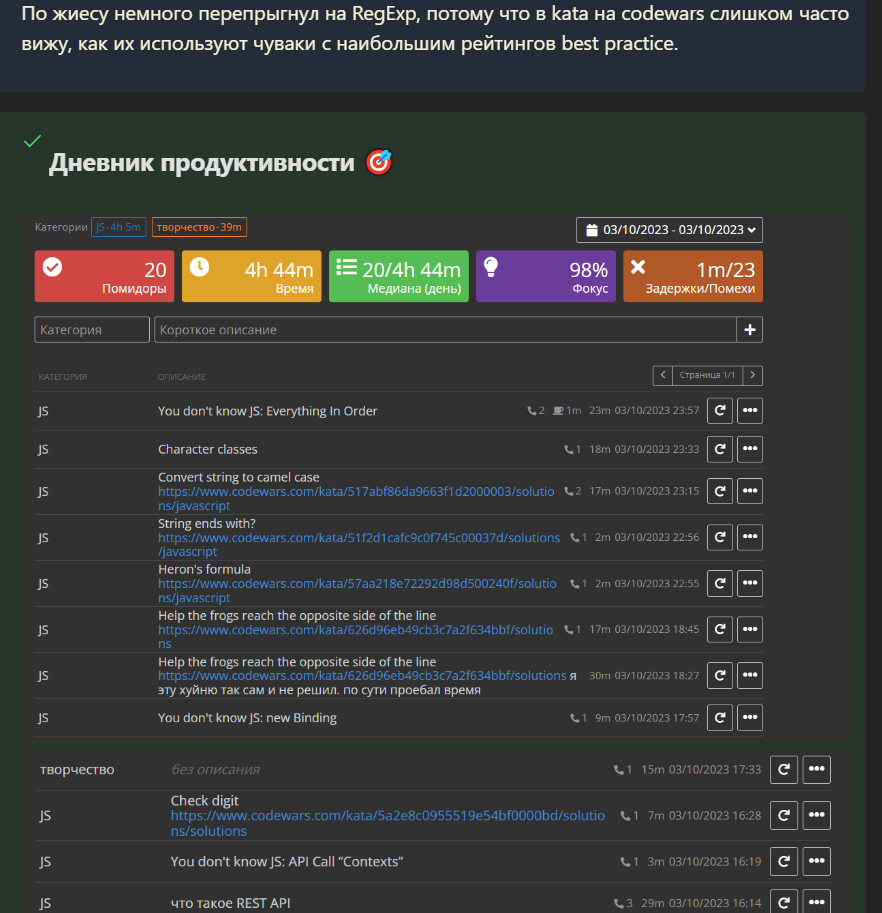Select the green Медиана (день) card
This screenshot has width=882, height=913.
[x=399, y=276]
